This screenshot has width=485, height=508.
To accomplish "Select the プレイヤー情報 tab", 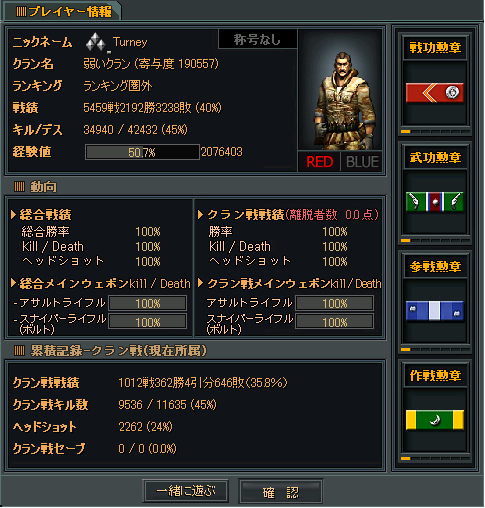I will point(62,12).
